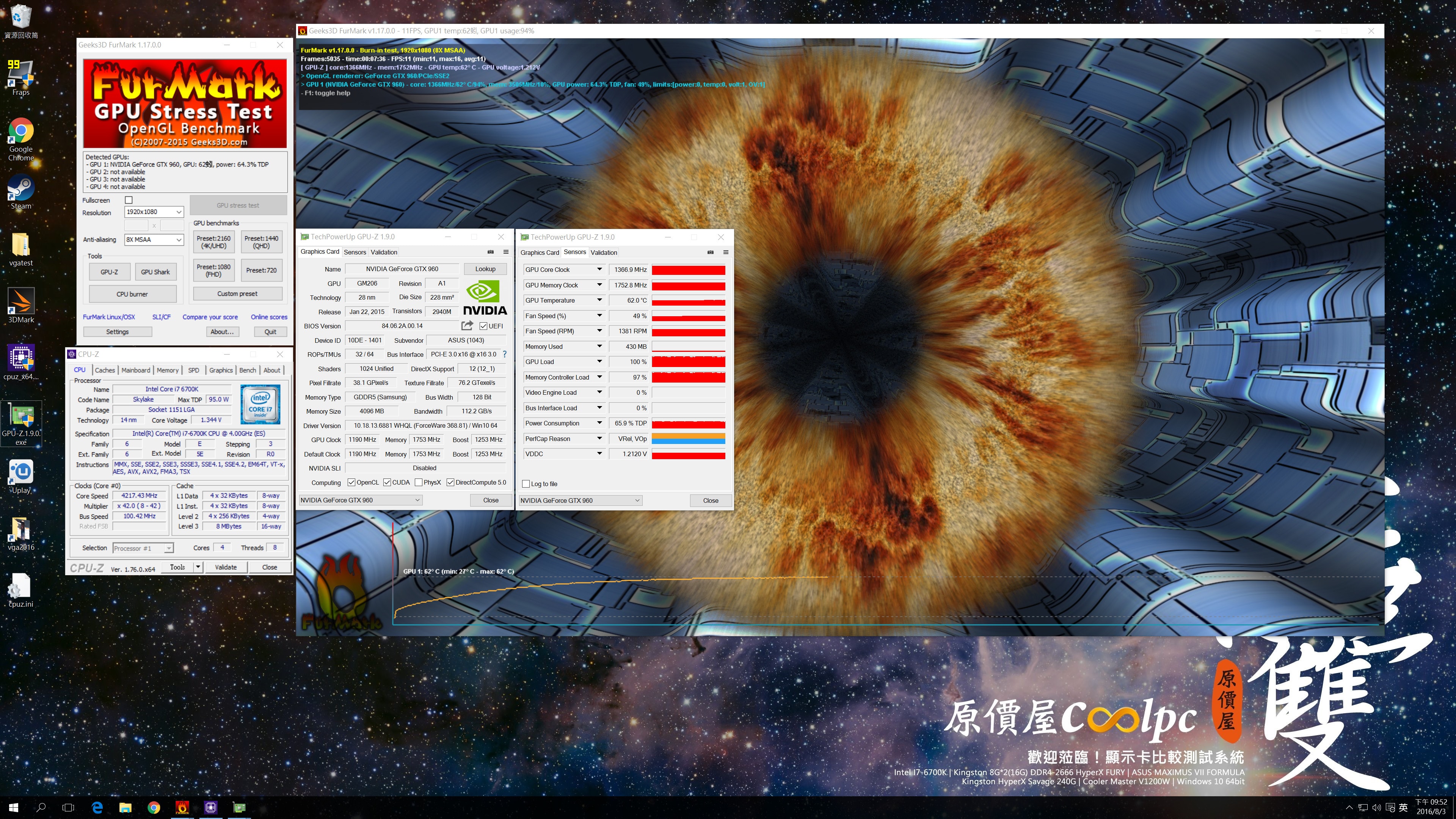1456x819 pixels.
Task: Click the Bus Interface question mark icon
Action: [505, 355]
